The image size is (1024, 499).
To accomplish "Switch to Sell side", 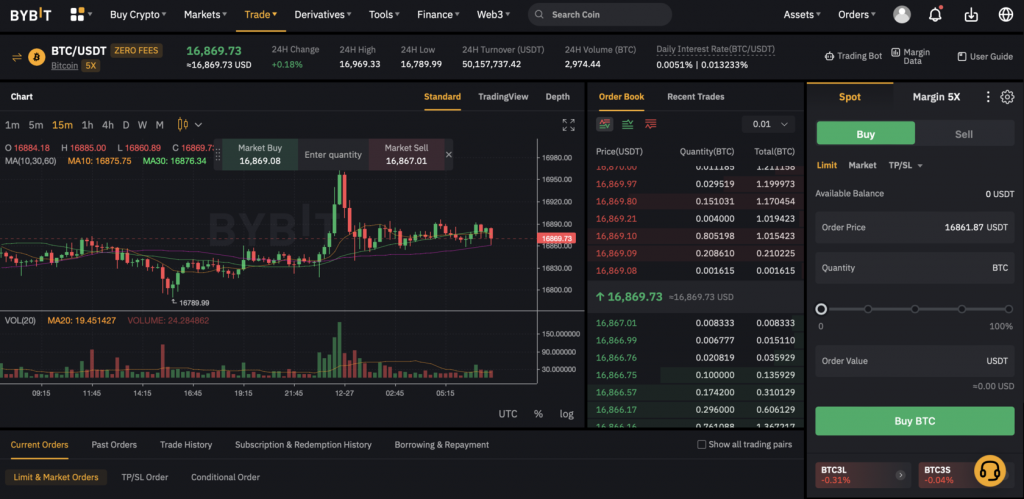I will coord(964,134).
